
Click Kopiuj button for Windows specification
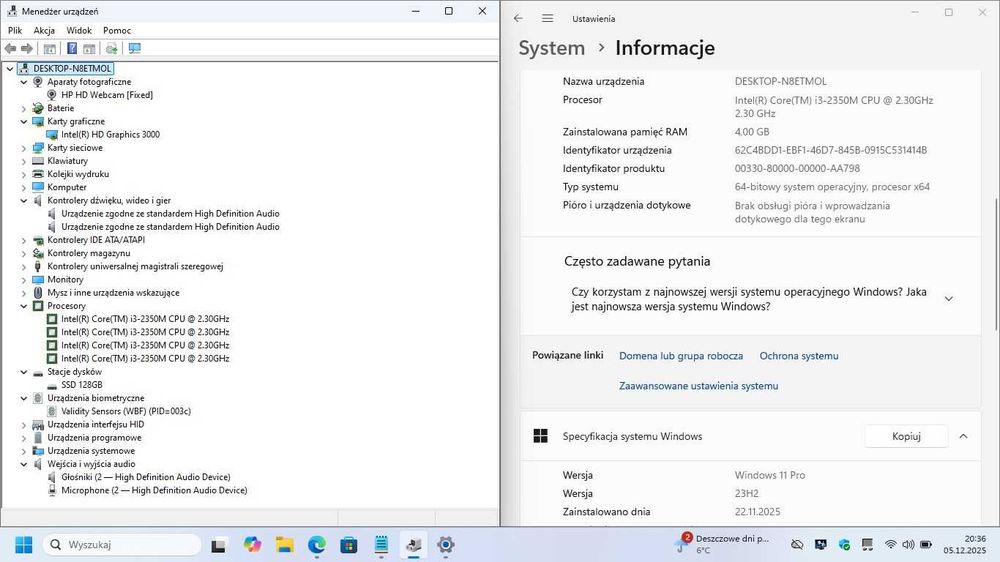click(906, 436)
